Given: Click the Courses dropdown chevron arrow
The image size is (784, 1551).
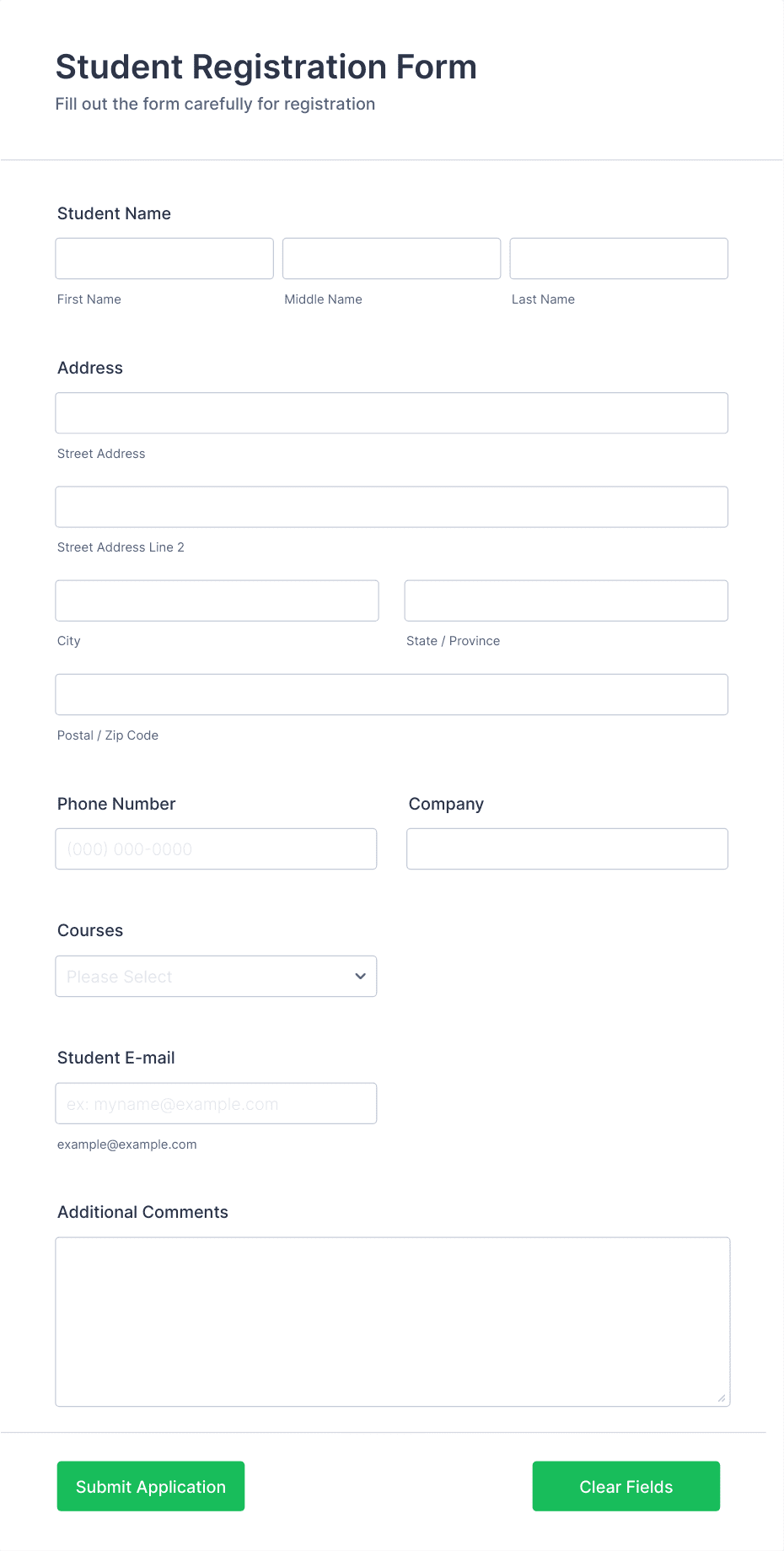Looking at the screenshot, I should [x=360, y=976].
